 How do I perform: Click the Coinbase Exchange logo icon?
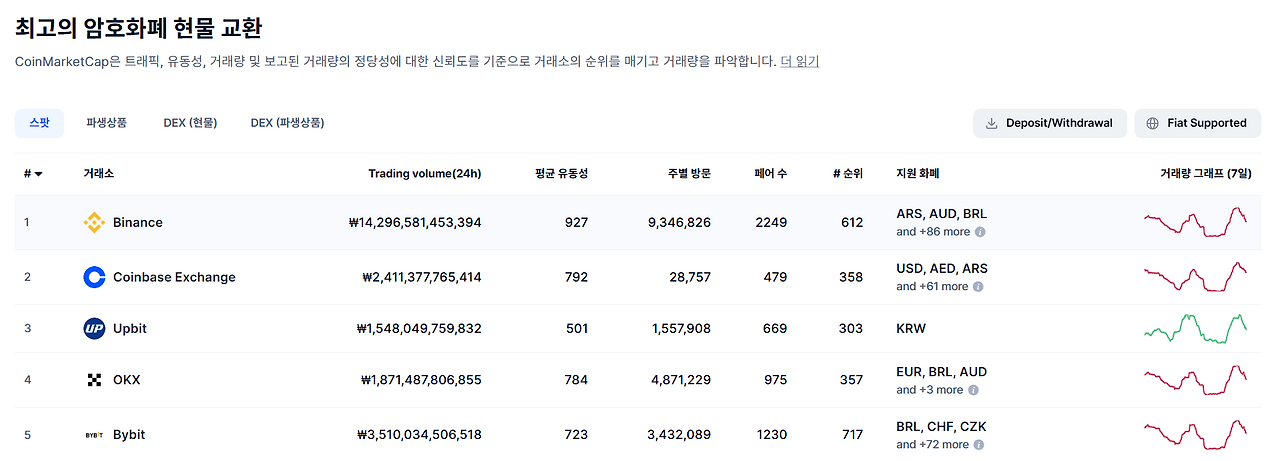[94, 277]
